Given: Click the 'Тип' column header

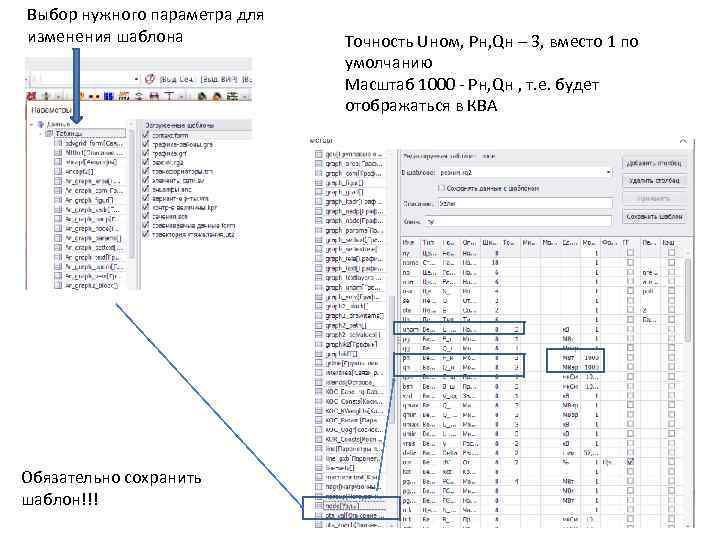Looking at the screenshot, I should [429, 242].
